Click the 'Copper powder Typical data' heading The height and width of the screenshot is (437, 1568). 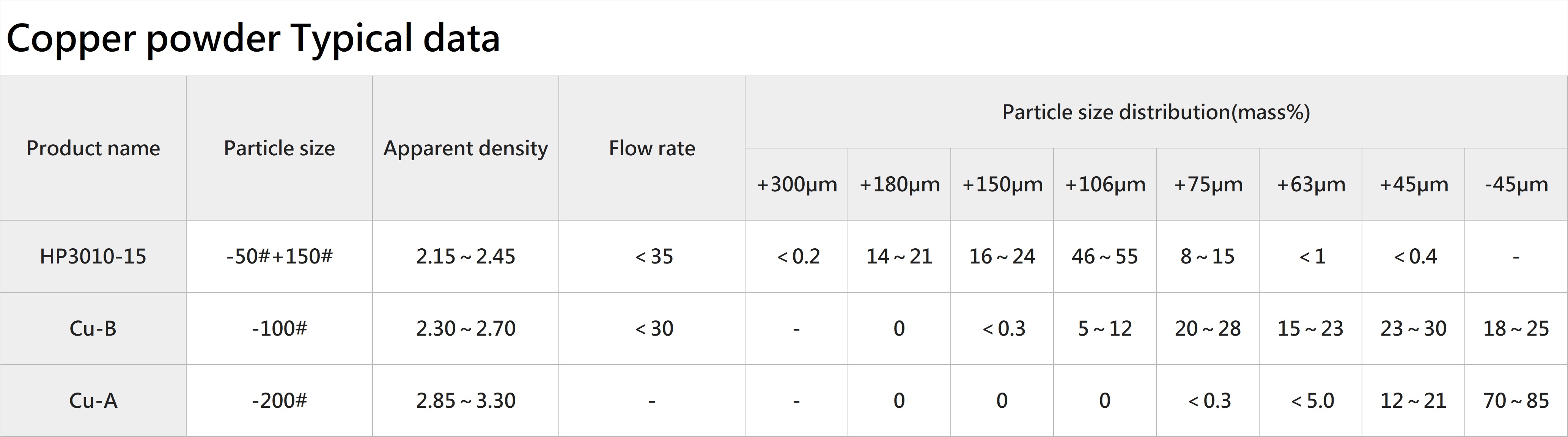click(x=253, y=38)
